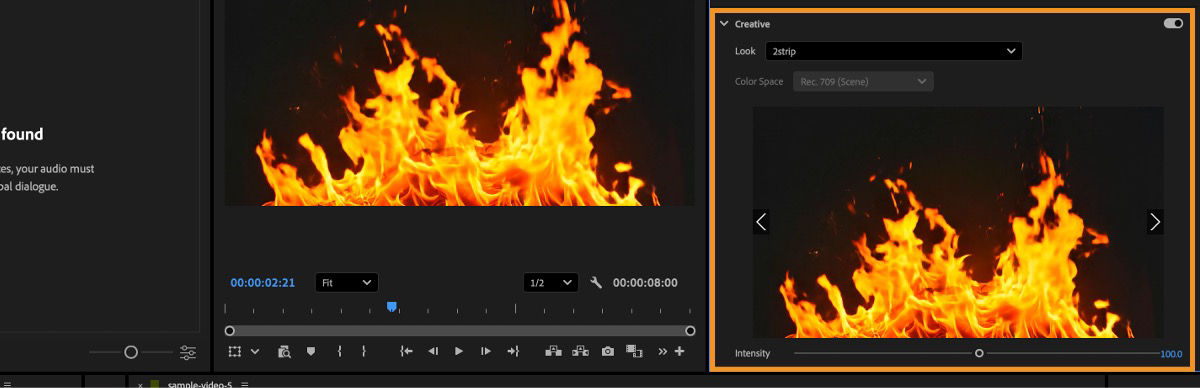Open the button editor plus icon
The height and width of the screenshot is (388, 1200).
click(x=680, y=351)
